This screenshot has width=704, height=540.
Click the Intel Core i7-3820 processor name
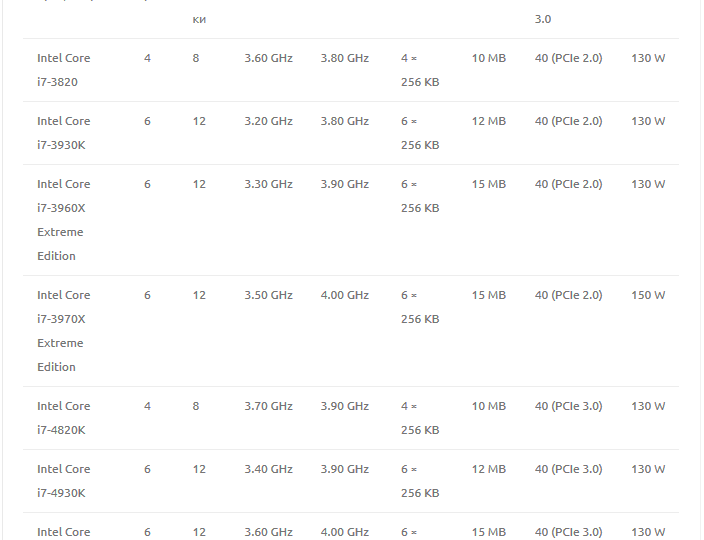(63, 70)
